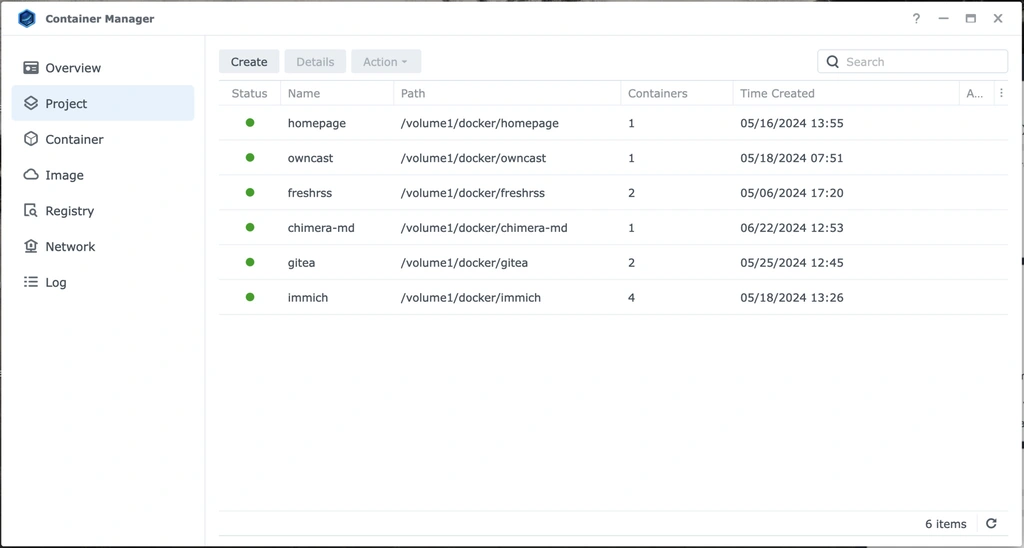Click the Overview sidebar icon
Viewport: 1024px width, 548px height.
point(31,67)
